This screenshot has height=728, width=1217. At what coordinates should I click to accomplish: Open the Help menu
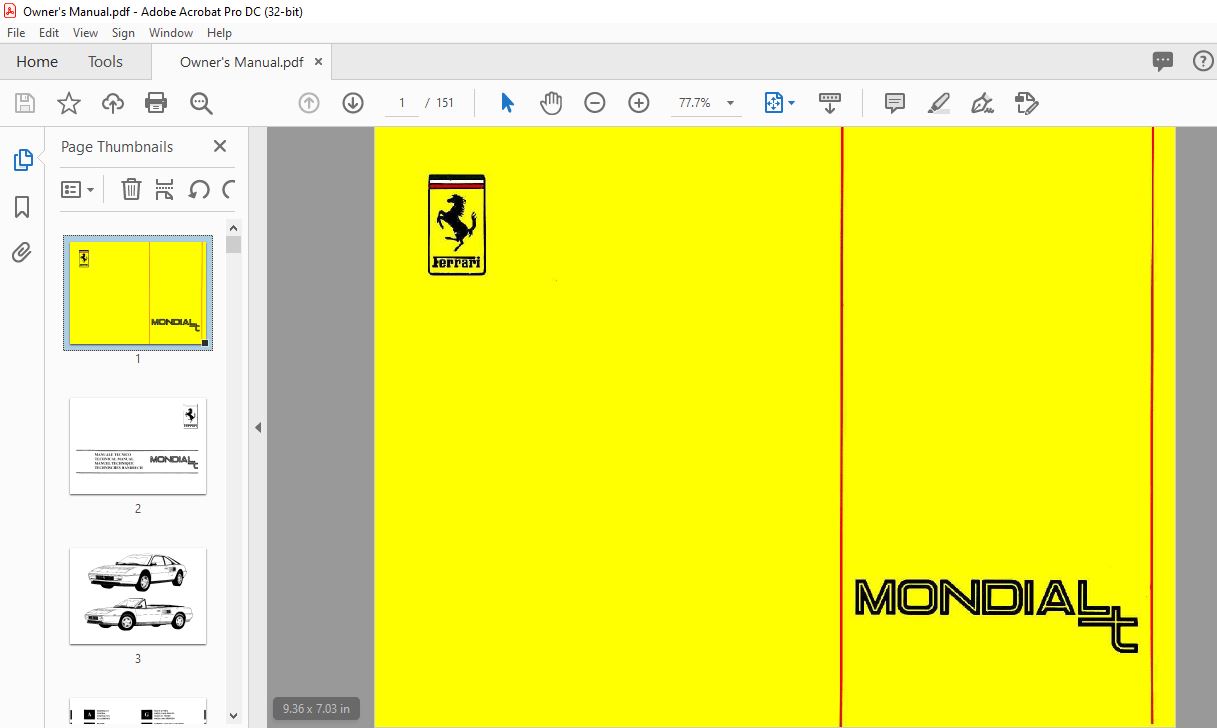click(x=219, y=33)
